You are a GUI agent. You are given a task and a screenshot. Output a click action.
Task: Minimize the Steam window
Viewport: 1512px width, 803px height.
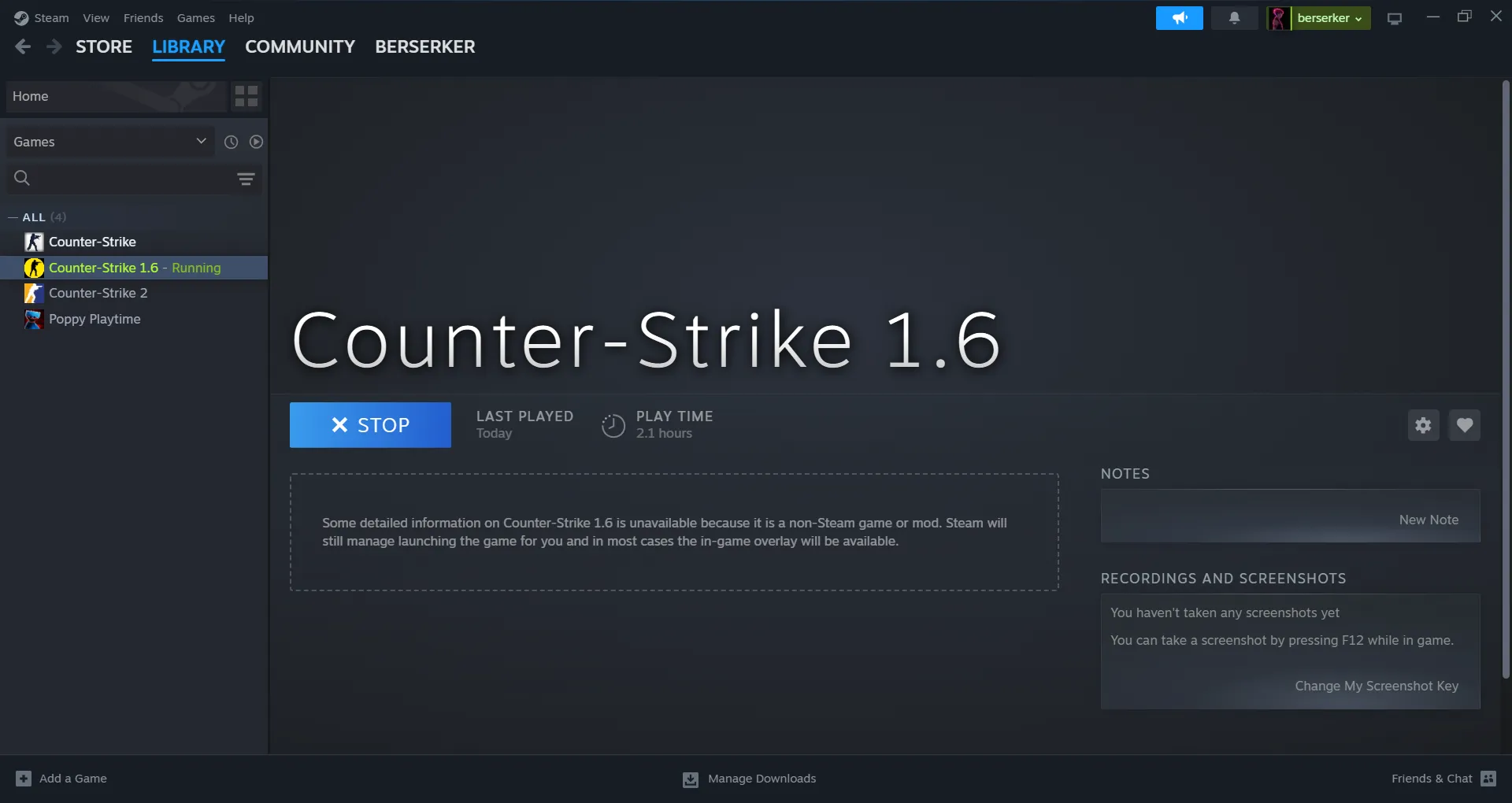[x=1433, y=17]
